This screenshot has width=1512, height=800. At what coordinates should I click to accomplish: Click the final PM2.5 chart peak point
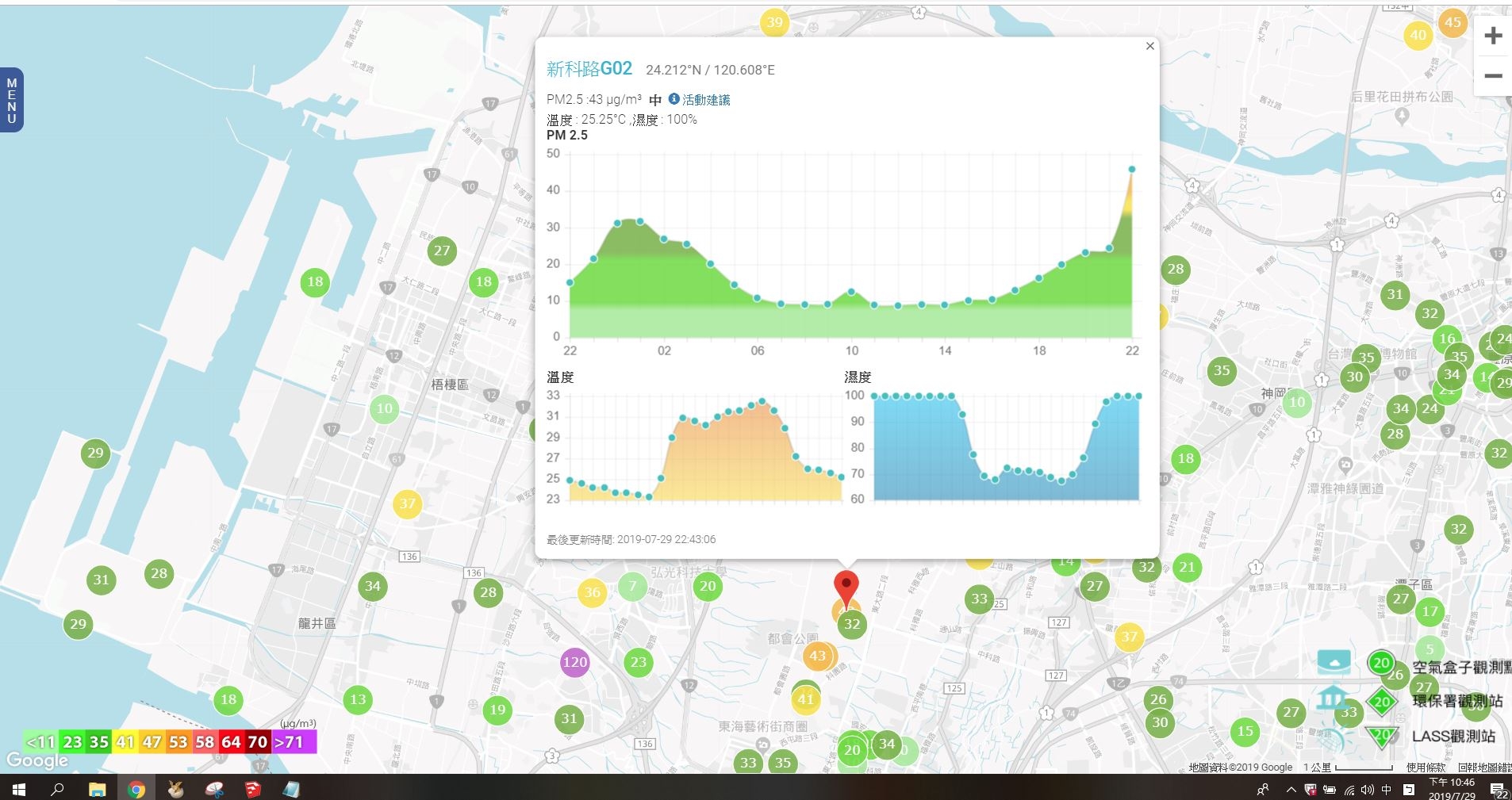pyautogui.click(x=1132, y=169)
